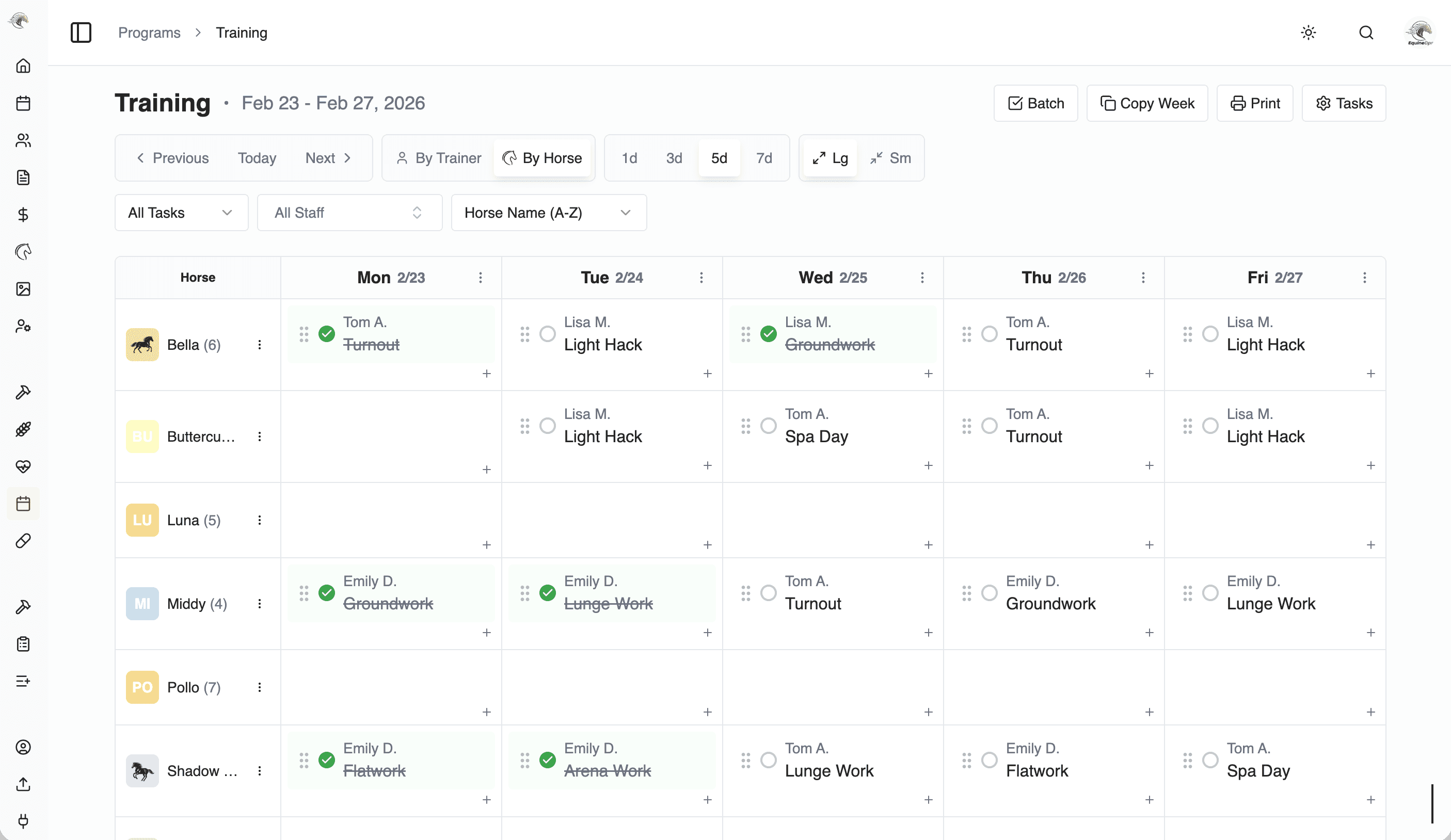This screenshot has width=1451, height=840.
Task: Click the home icon in sidebar
Action: click(23, 66)
